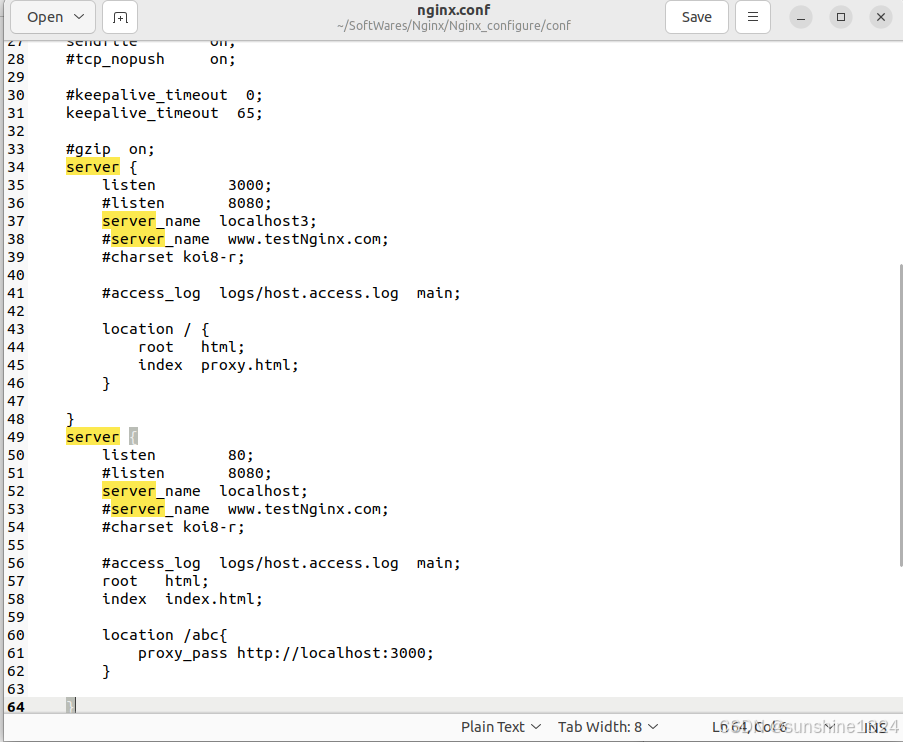Click '#listen 8080;' on line 51
The height and width of the screenshot is (742, 903).
point(187,473)
